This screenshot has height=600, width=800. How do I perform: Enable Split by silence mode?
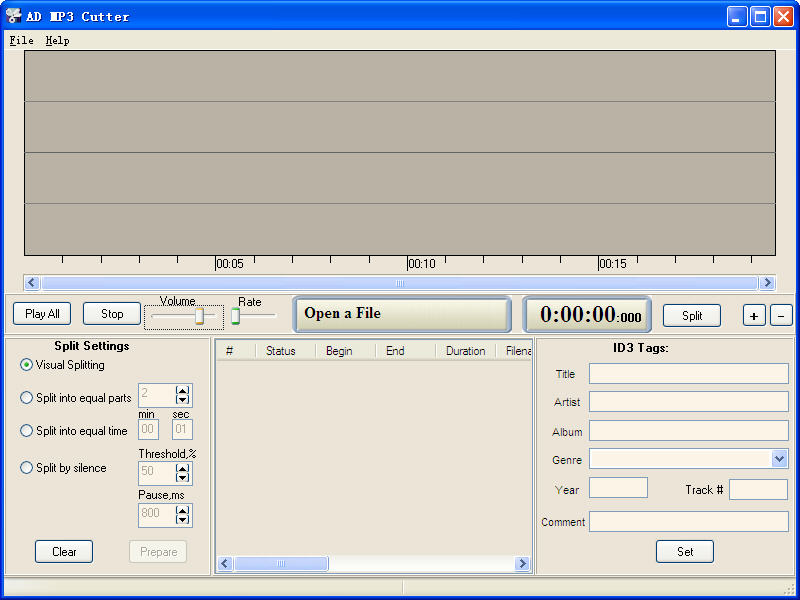tap(27, 468)
